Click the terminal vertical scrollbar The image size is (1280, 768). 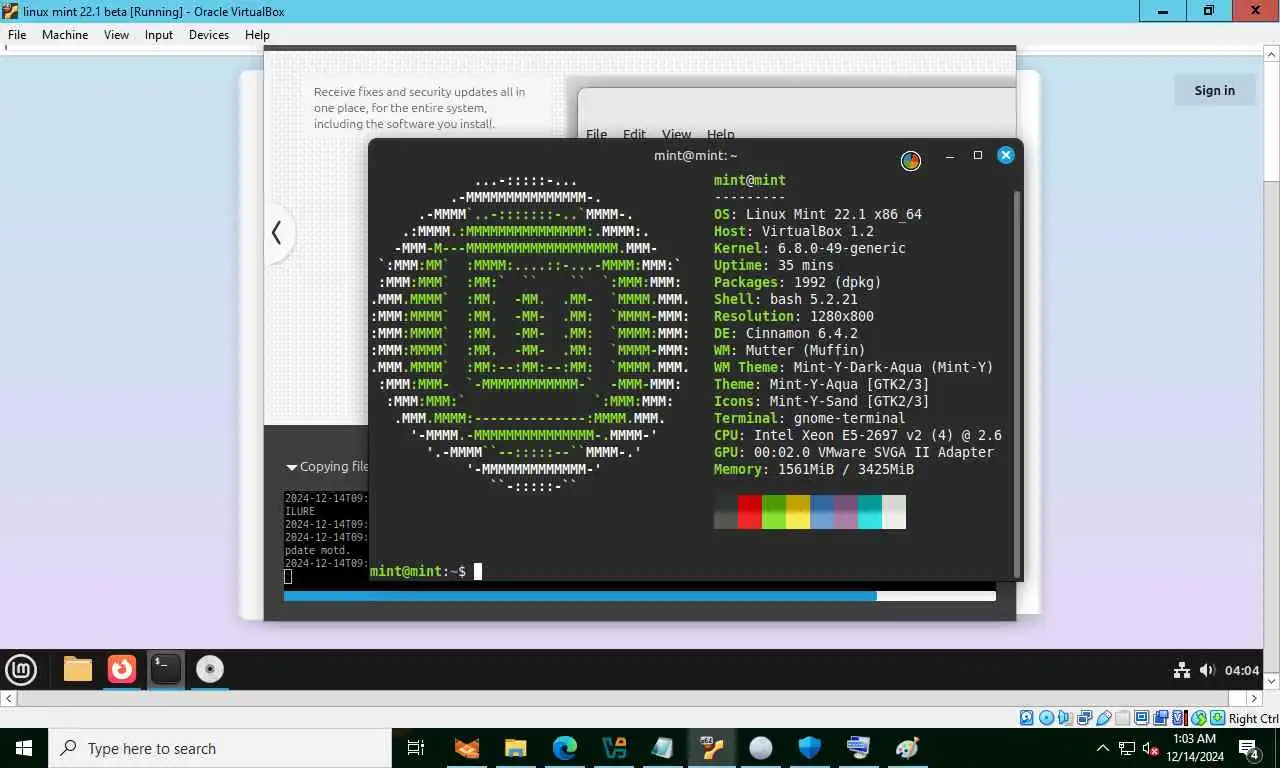point(1018,383)
